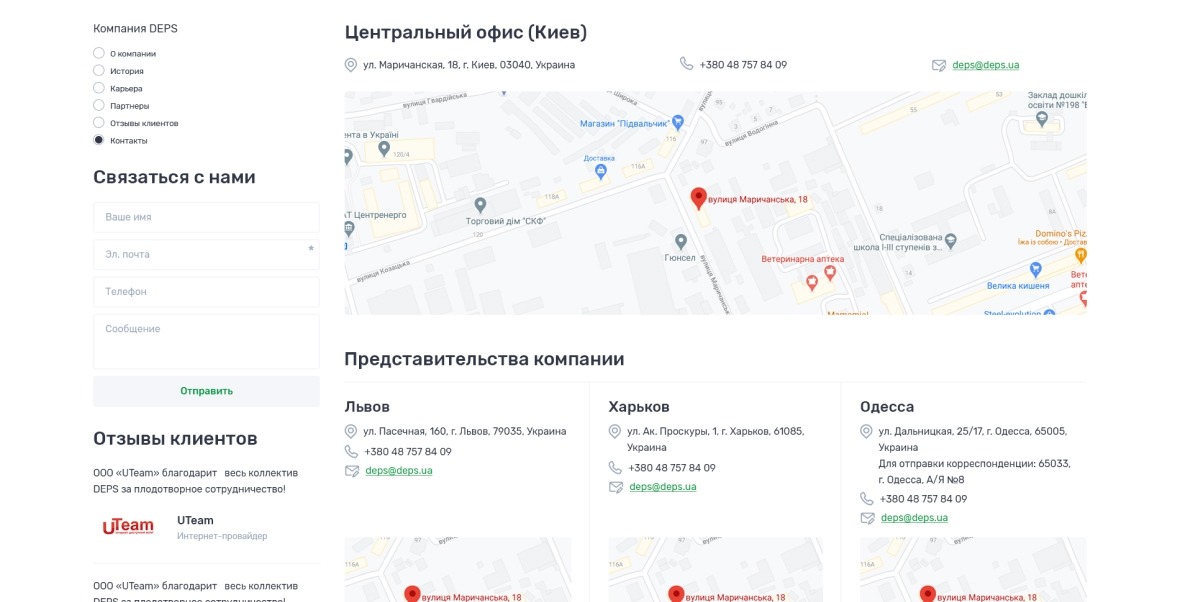Click into the Сообщение text area

[206, 342]
